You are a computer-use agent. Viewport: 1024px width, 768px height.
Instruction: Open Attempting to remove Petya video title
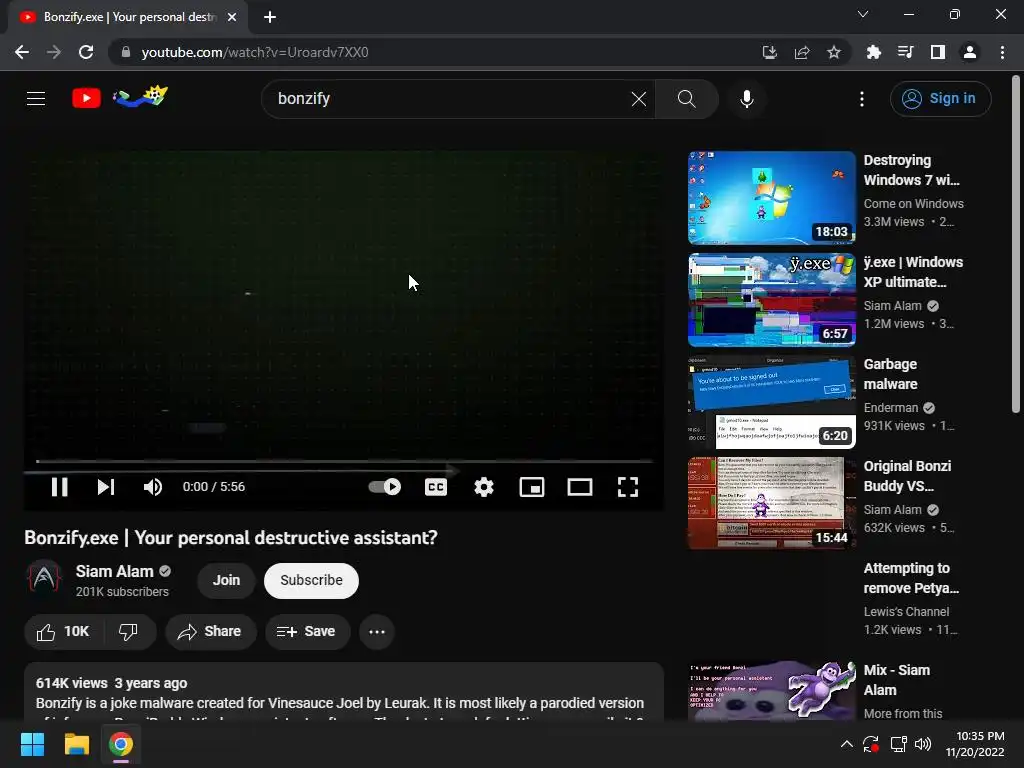tap(911, 578)
